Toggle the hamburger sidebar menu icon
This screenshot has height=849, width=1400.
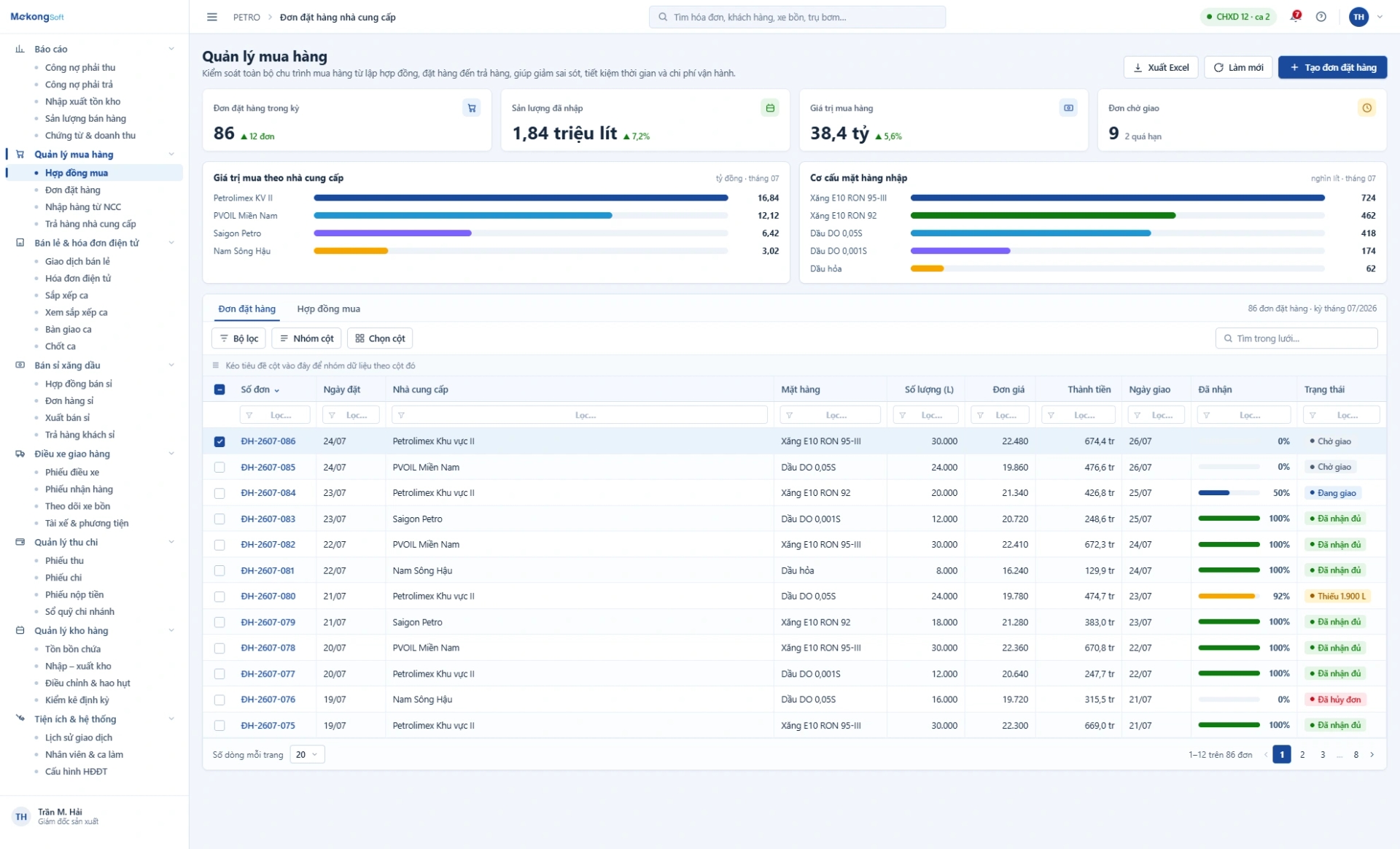pos(211,17)
